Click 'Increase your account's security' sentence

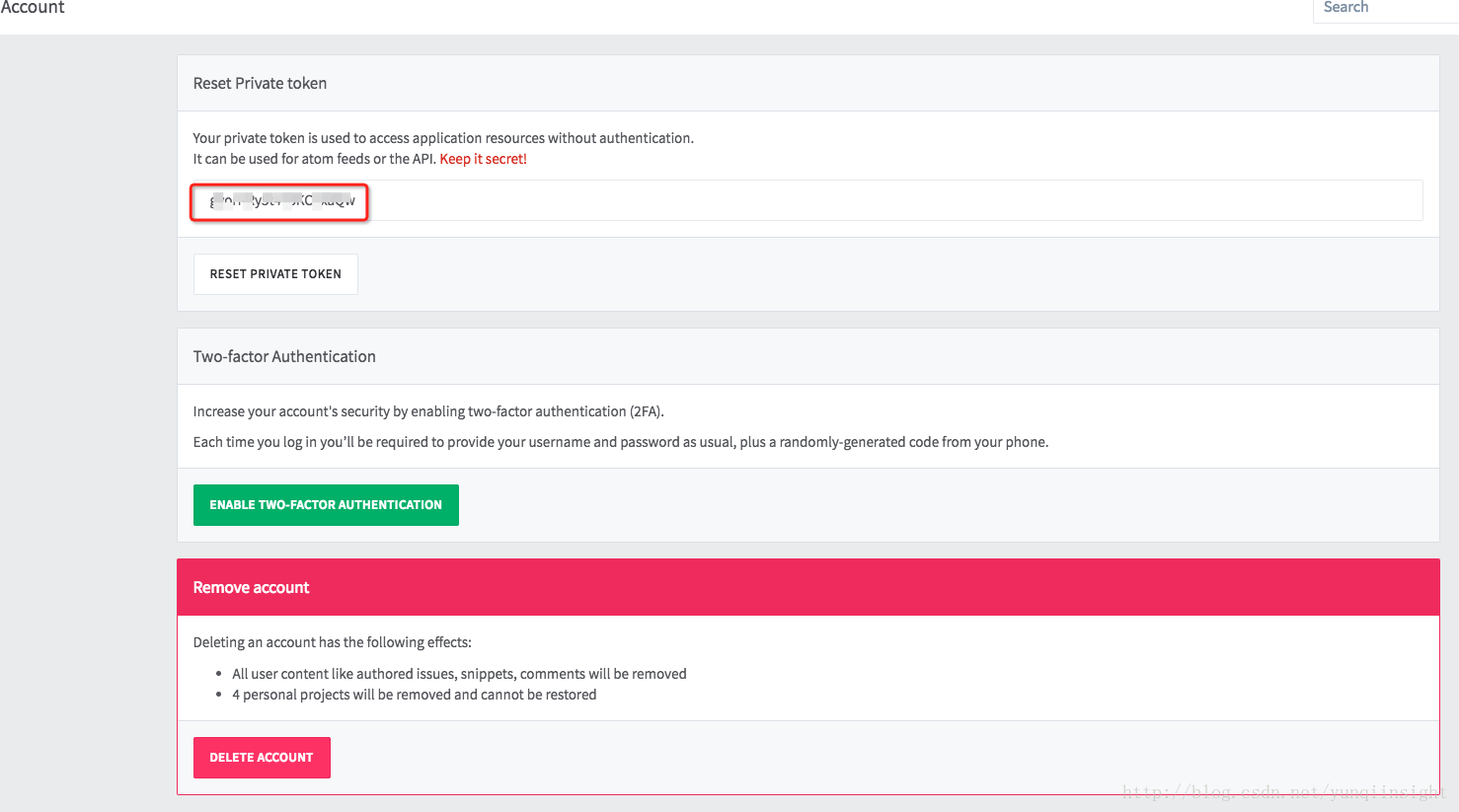tap(428, 411)
